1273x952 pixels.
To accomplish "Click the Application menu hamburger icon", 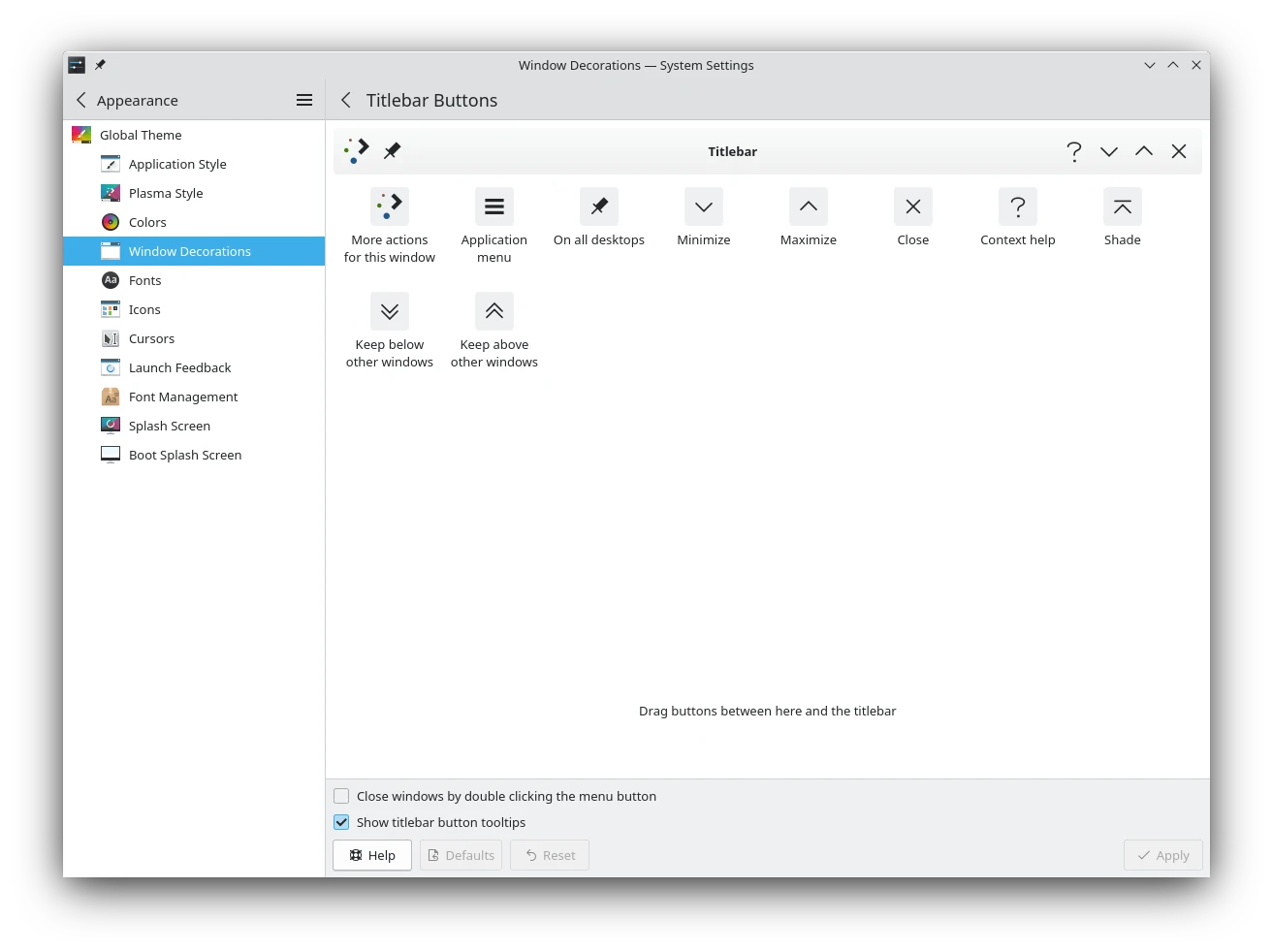I will [x=493, y=206].
